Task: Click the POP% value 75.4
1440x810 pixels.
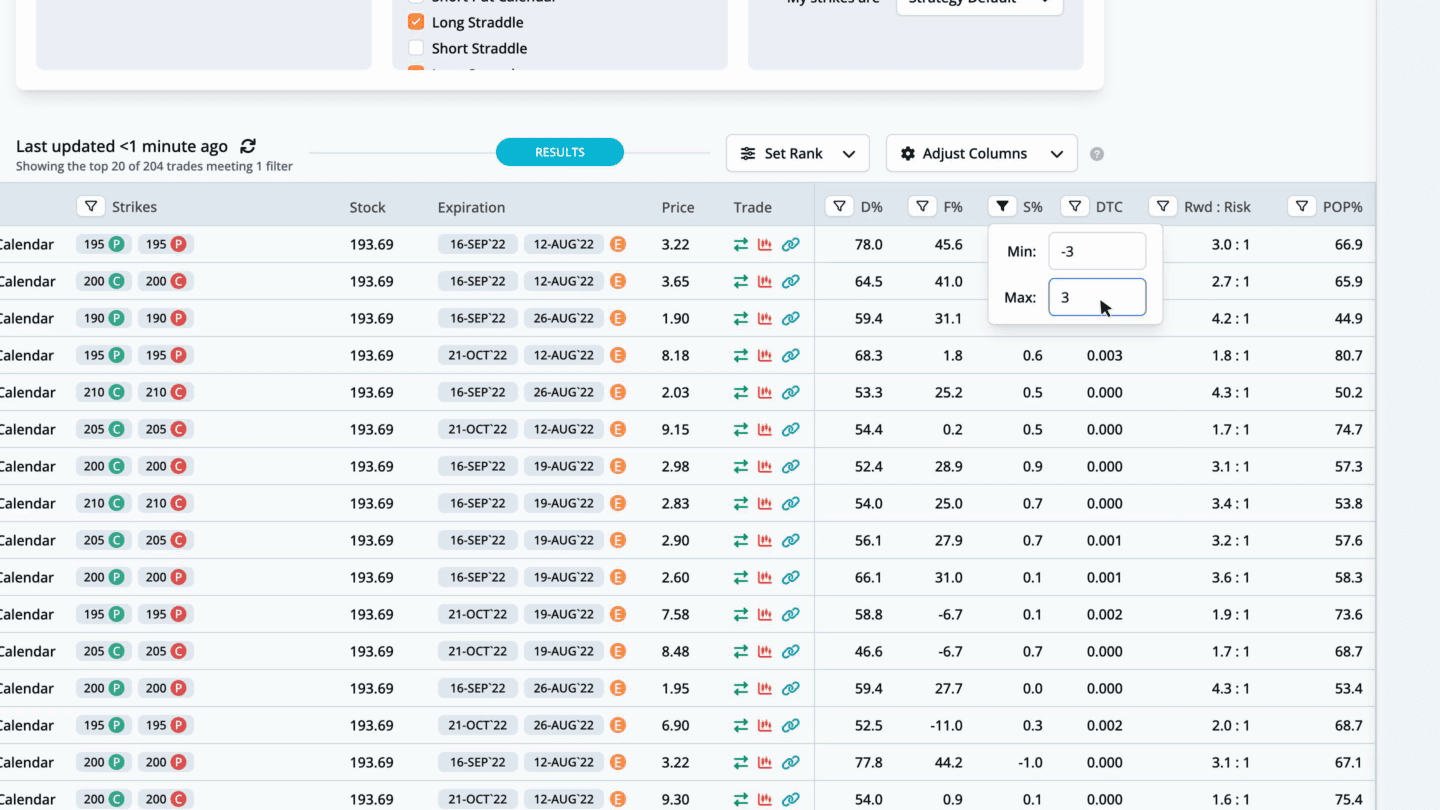Action: pos(1348,800)
